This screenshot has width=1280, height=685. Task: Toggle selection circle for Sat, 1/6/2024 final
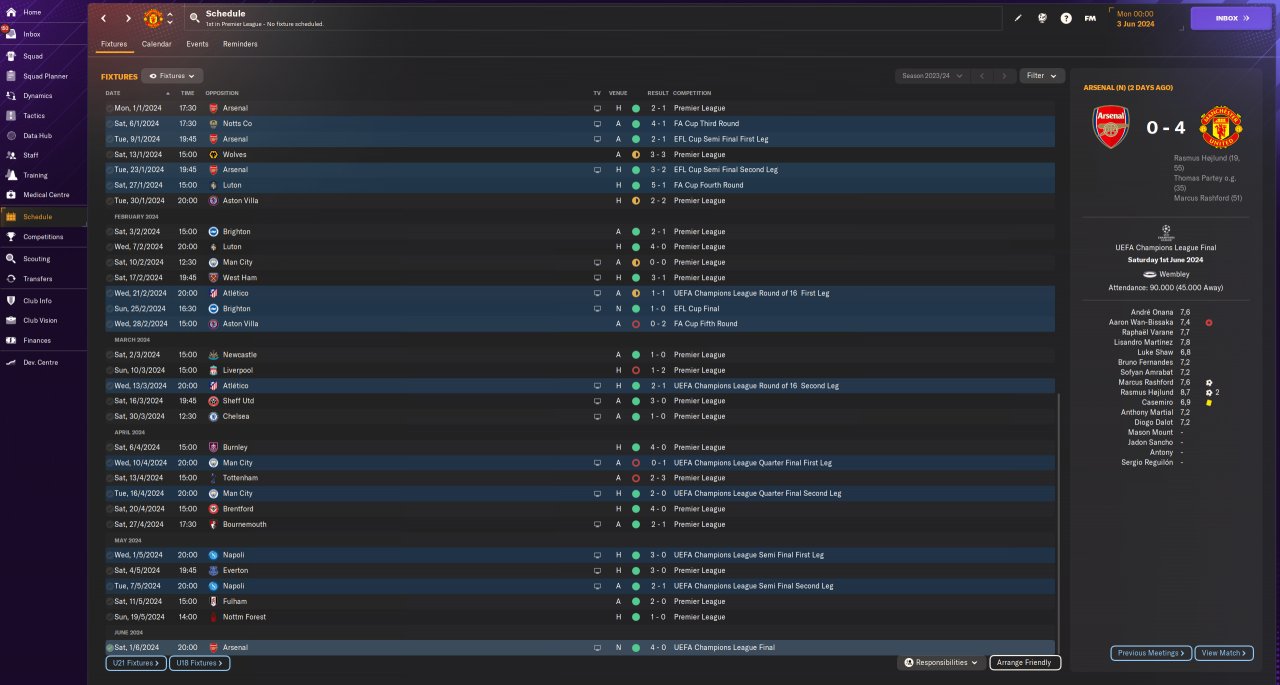[x=110, y=648]
